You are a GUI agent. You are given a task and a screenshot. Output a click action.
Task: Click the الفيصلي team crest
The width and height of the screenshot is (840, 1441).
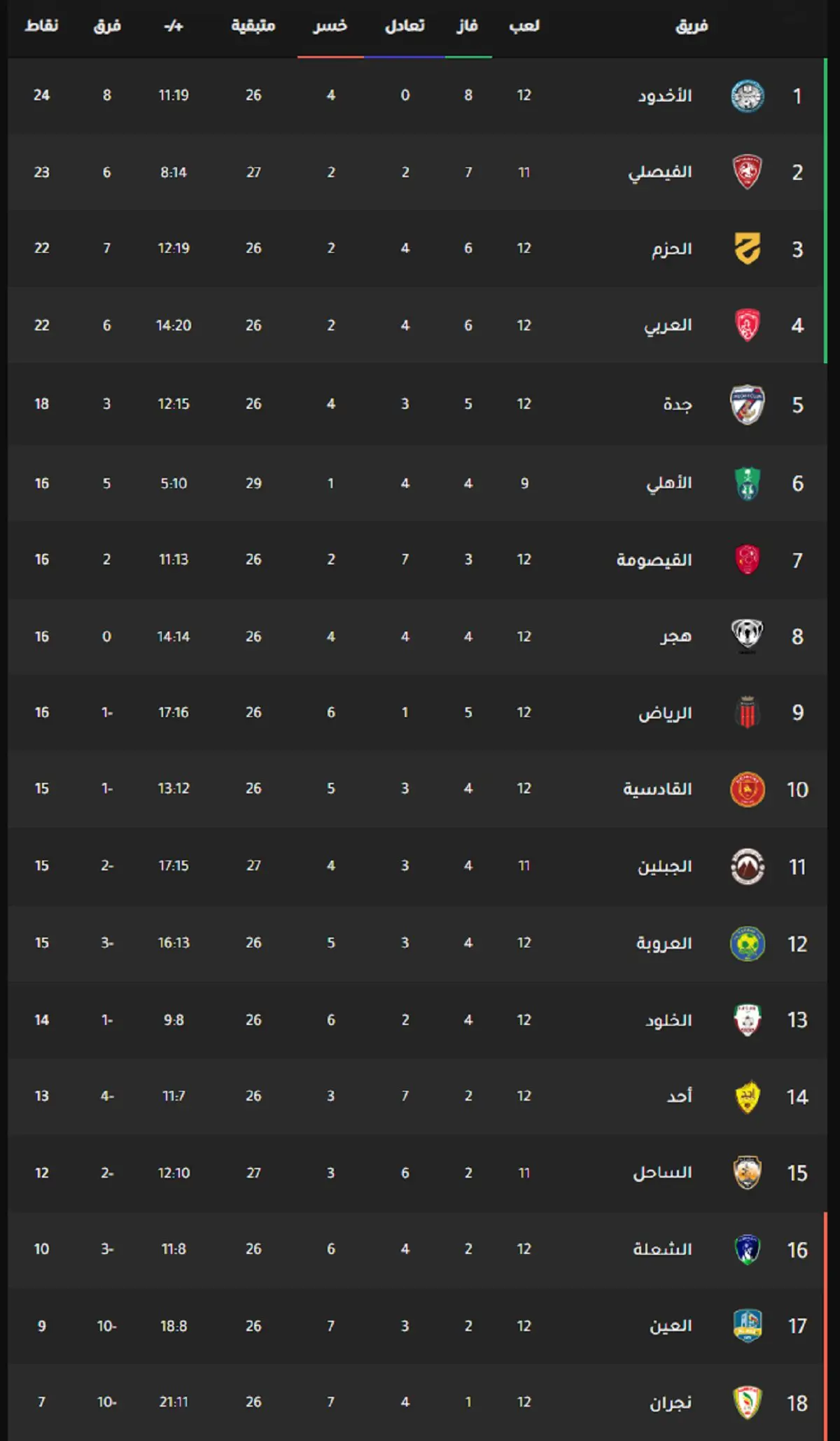(747, 172)
